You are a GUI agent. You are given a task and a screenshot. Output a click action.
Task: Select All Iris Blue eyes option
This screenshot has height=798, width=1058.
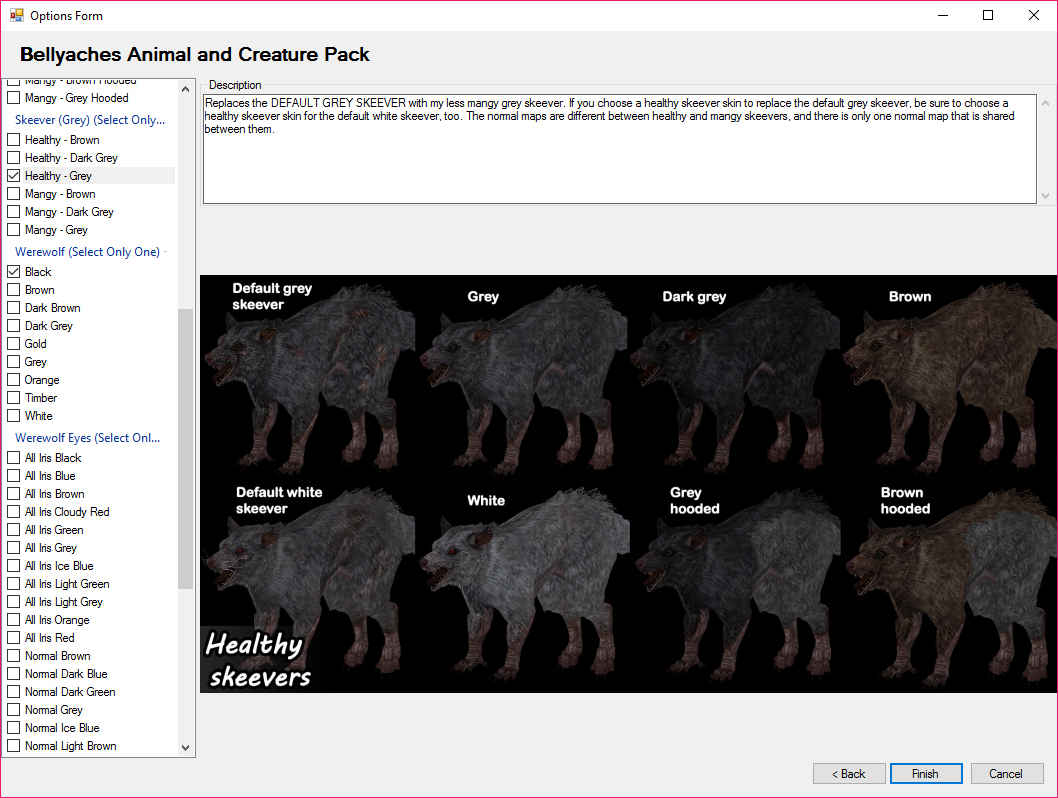coord(13,476)
